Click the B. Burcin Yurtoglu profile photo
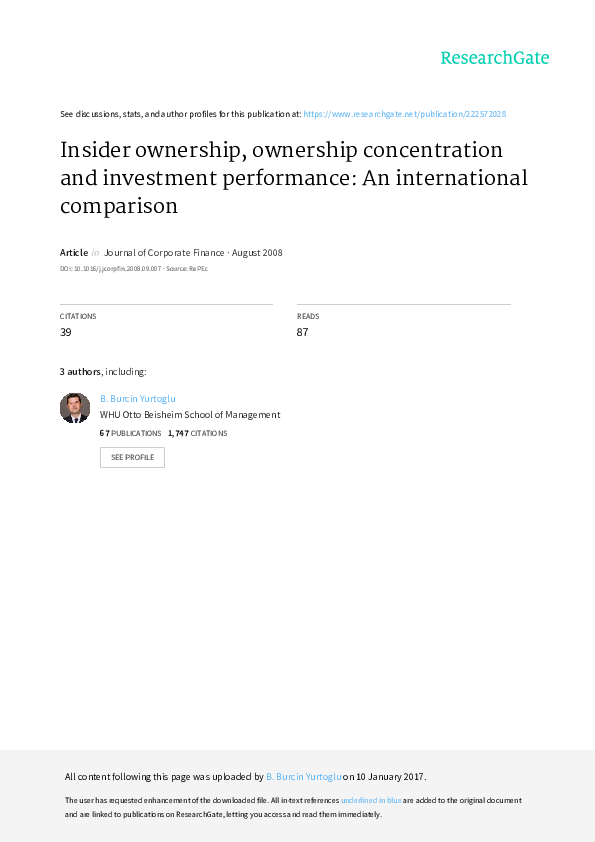This screenshot has width=595, height=842. tap(75, 408)
